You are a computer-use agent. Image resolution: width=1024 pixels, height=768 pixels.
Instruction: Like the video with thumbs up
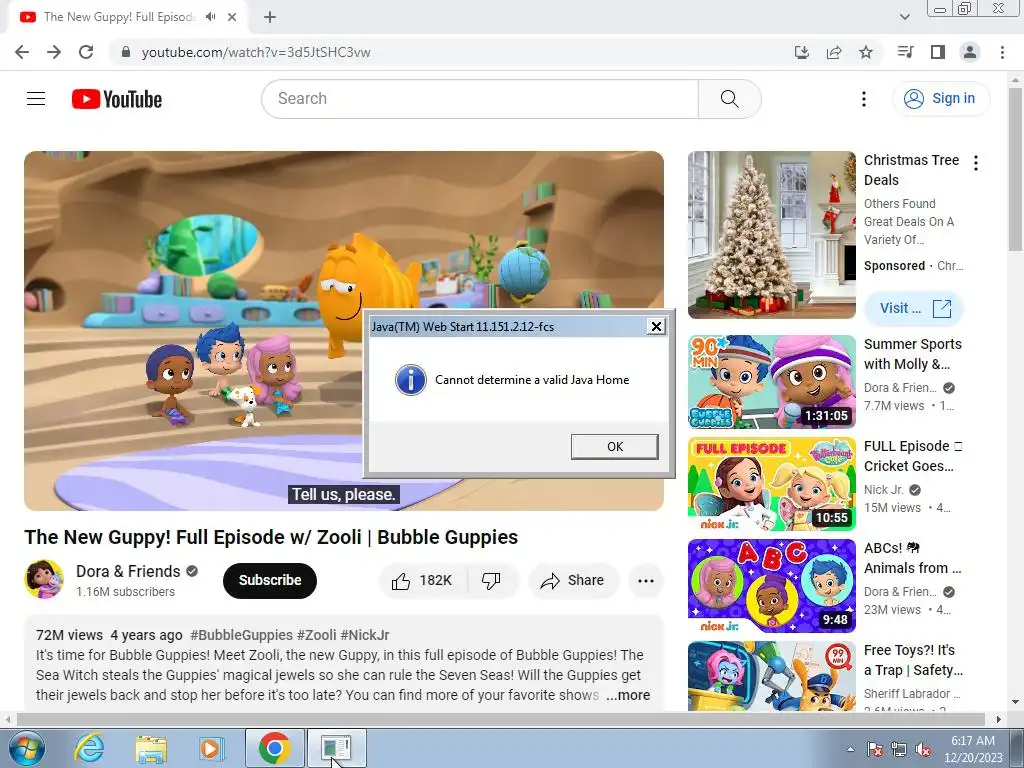coord(423,581)
